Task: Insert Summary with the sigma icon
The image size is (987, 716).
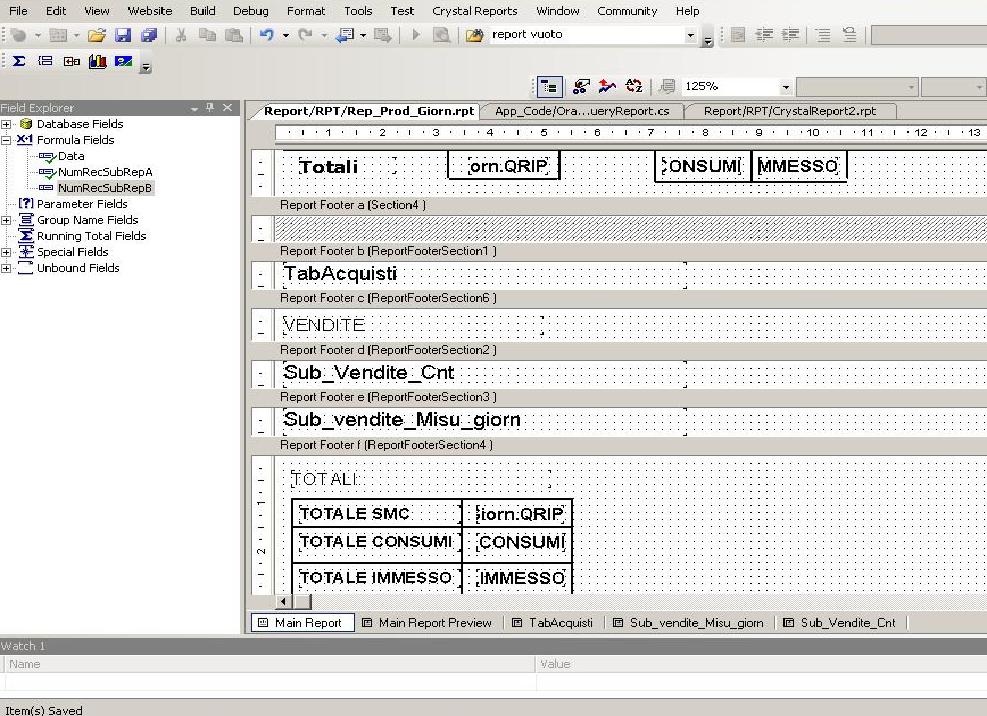Action: coord(19,61)
